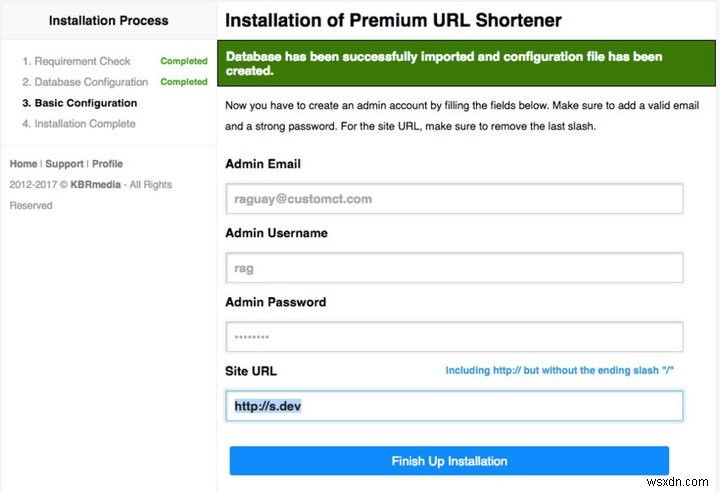Image resolution: width=720 pixels, height=492 pixels.
Task: Select the Admin Password field
Action: [x=454, y=337]
